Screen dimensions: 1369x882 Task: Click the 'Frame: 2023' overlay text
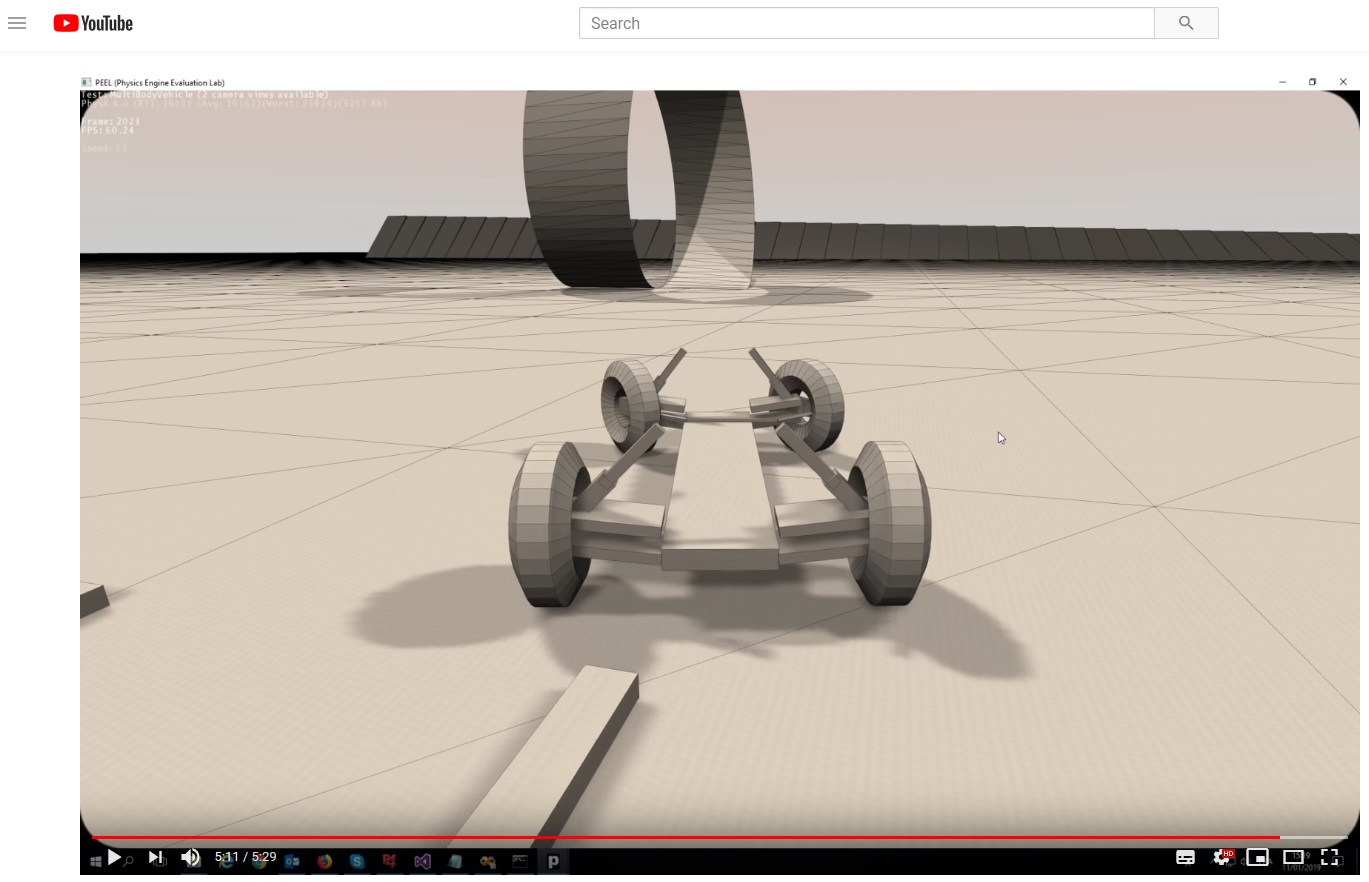[111, 121]
